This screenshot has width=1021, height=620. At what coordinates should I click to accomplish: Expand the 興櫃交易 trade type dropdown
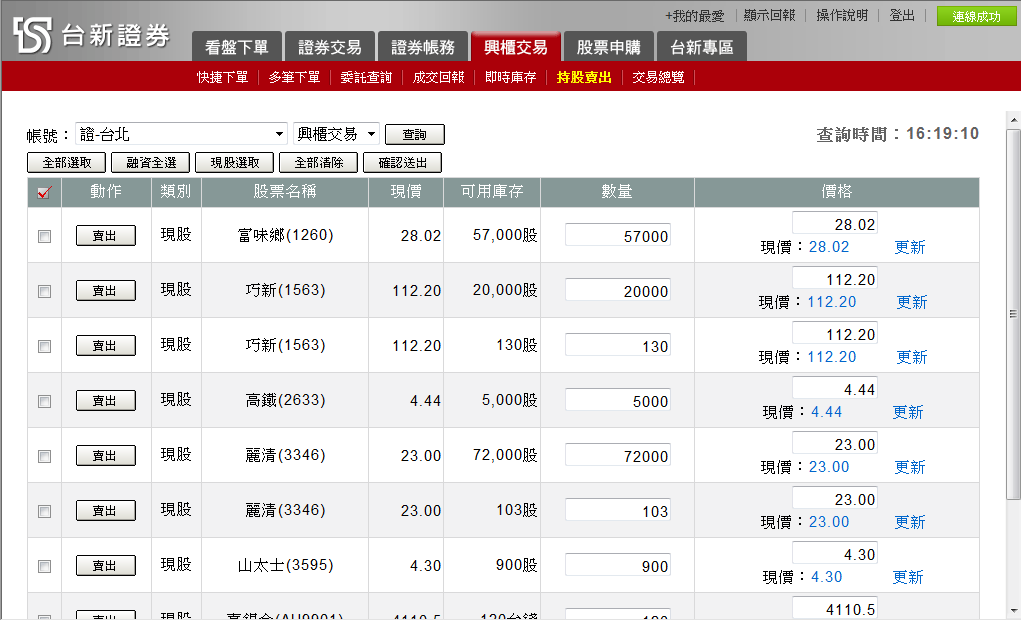(337, 135)
